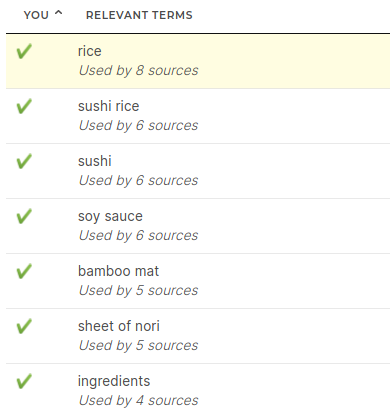This screenshot has height=417, width=390.
Task: Click the green checkmark beside sheet of nori
Action: click(24, 326)
